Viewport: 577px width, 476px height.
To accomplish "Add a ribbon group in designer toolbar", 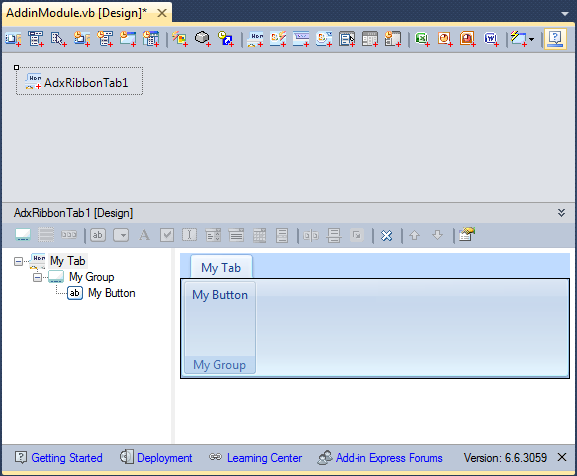I will [x=23, y=235].
